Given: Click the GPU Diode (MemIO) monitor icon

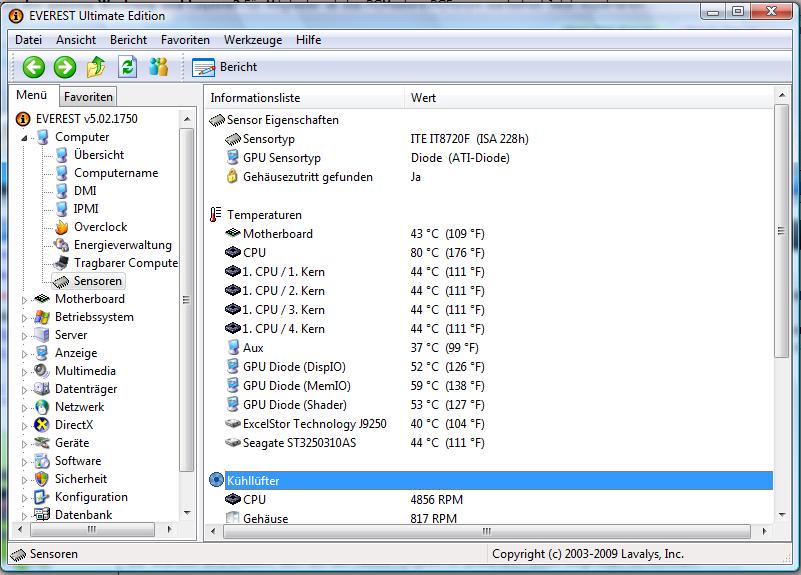Looking at the screenshot, I should 233,385.
